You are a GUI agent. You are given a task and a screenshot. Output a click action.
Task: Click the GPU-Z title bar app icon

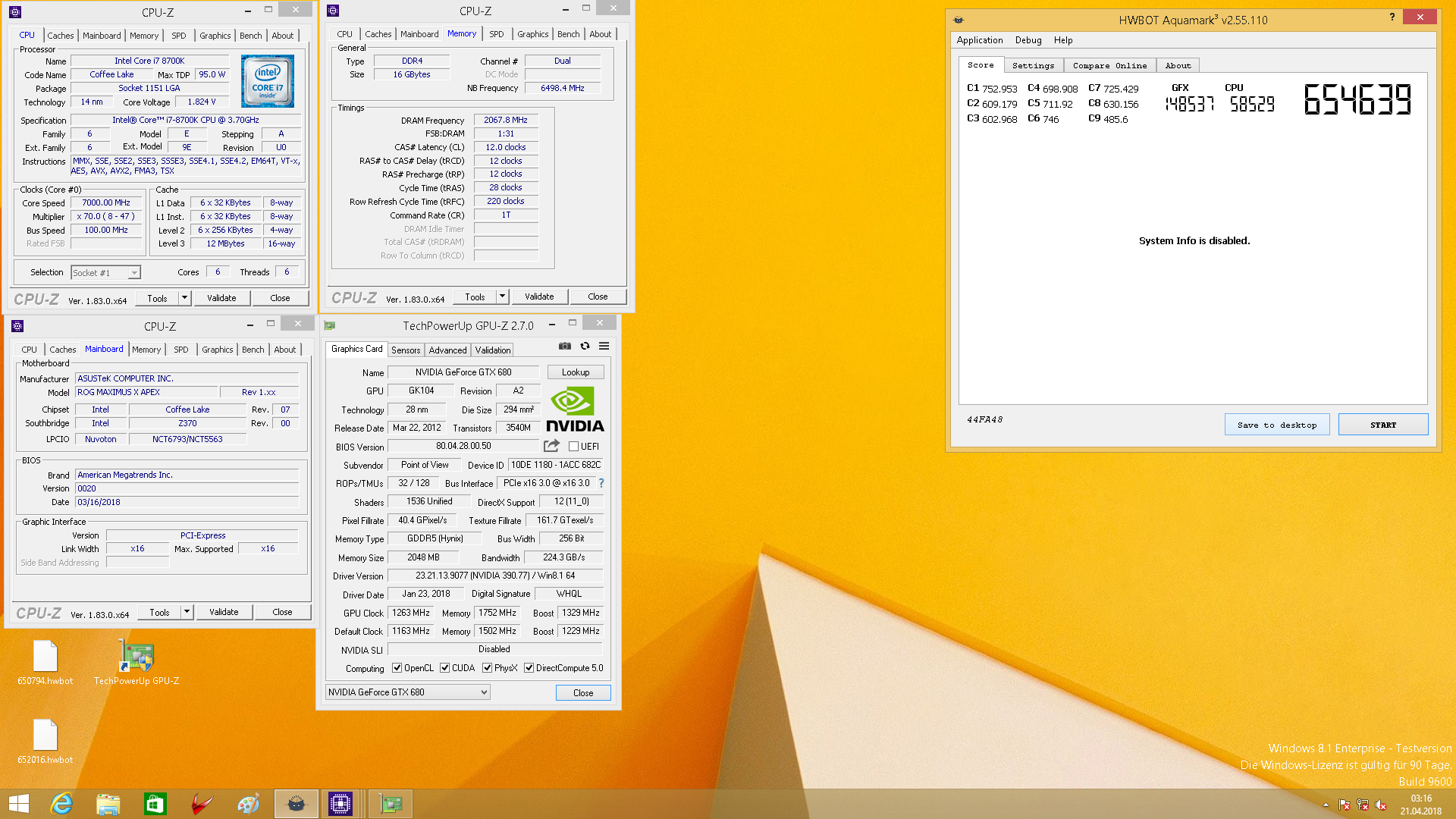click(330, 325)
